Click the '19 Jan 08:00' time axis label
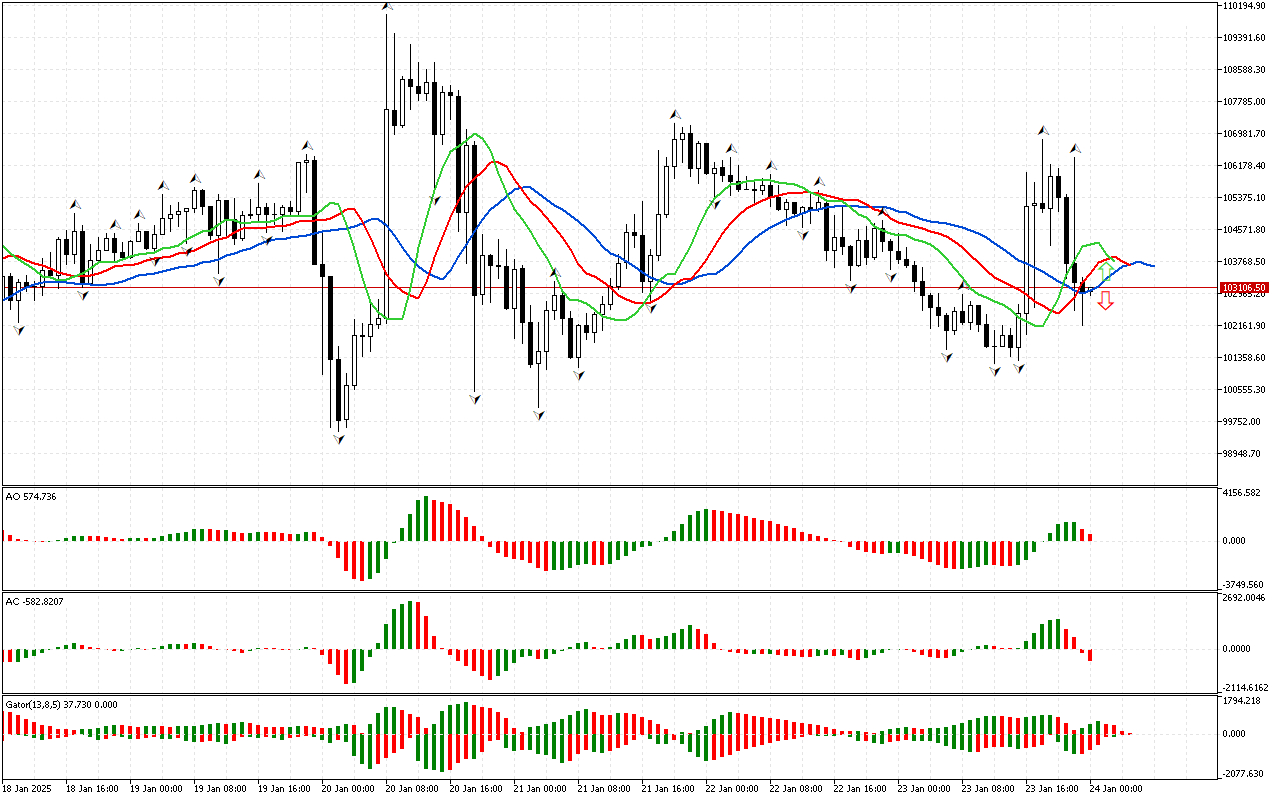This screenshot has height=800, width=1280. pos(220,789)
